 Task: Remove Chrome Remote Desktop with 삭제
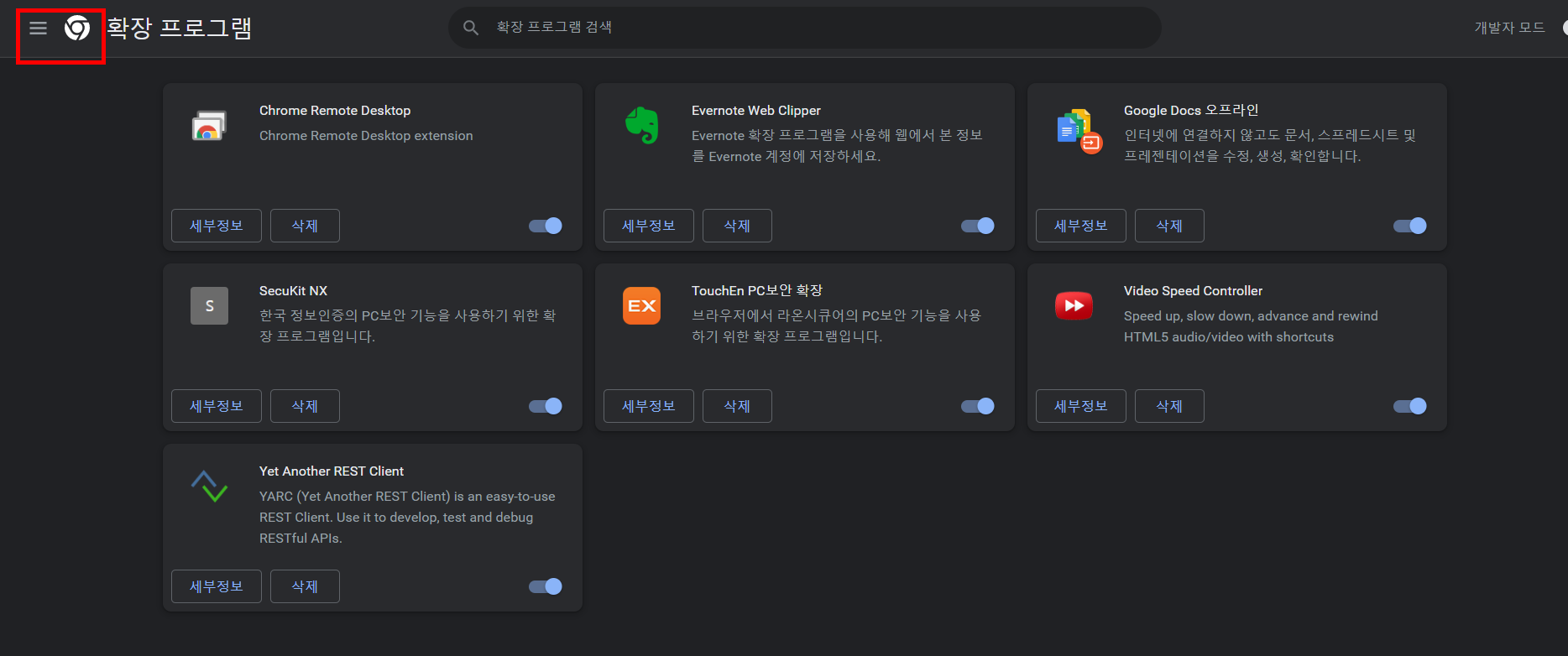coord(305,226)
